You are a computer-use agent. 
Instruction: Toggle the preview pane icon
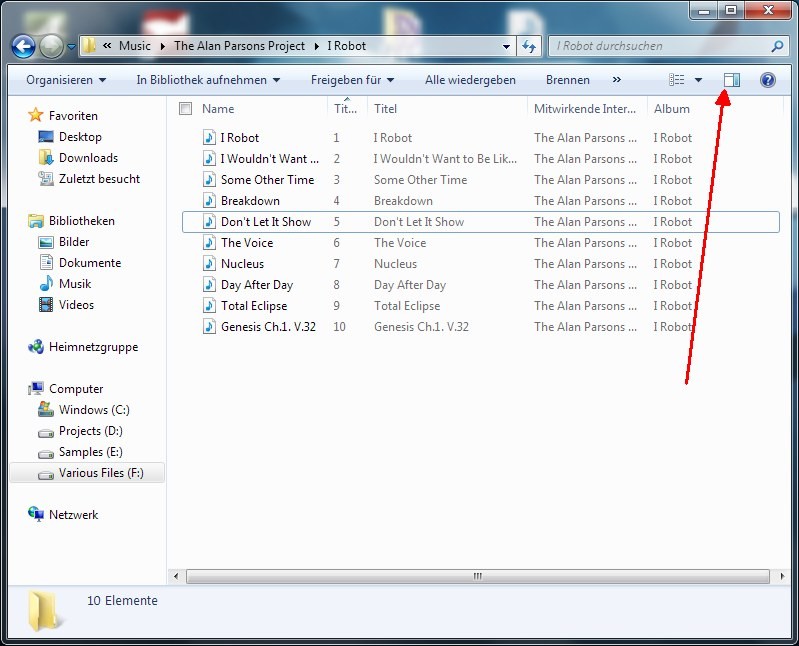732,80
